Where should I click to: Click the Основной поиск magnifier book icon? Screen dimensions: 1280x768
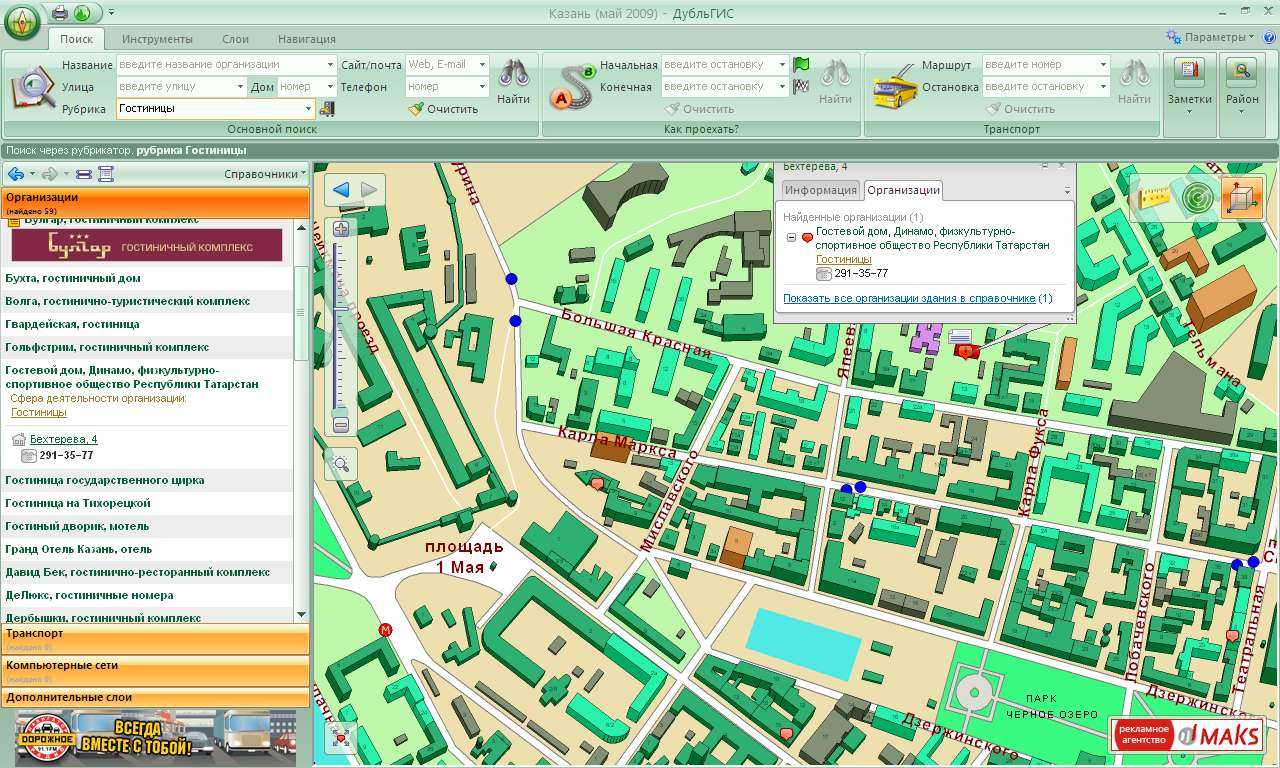coord(32,88)
